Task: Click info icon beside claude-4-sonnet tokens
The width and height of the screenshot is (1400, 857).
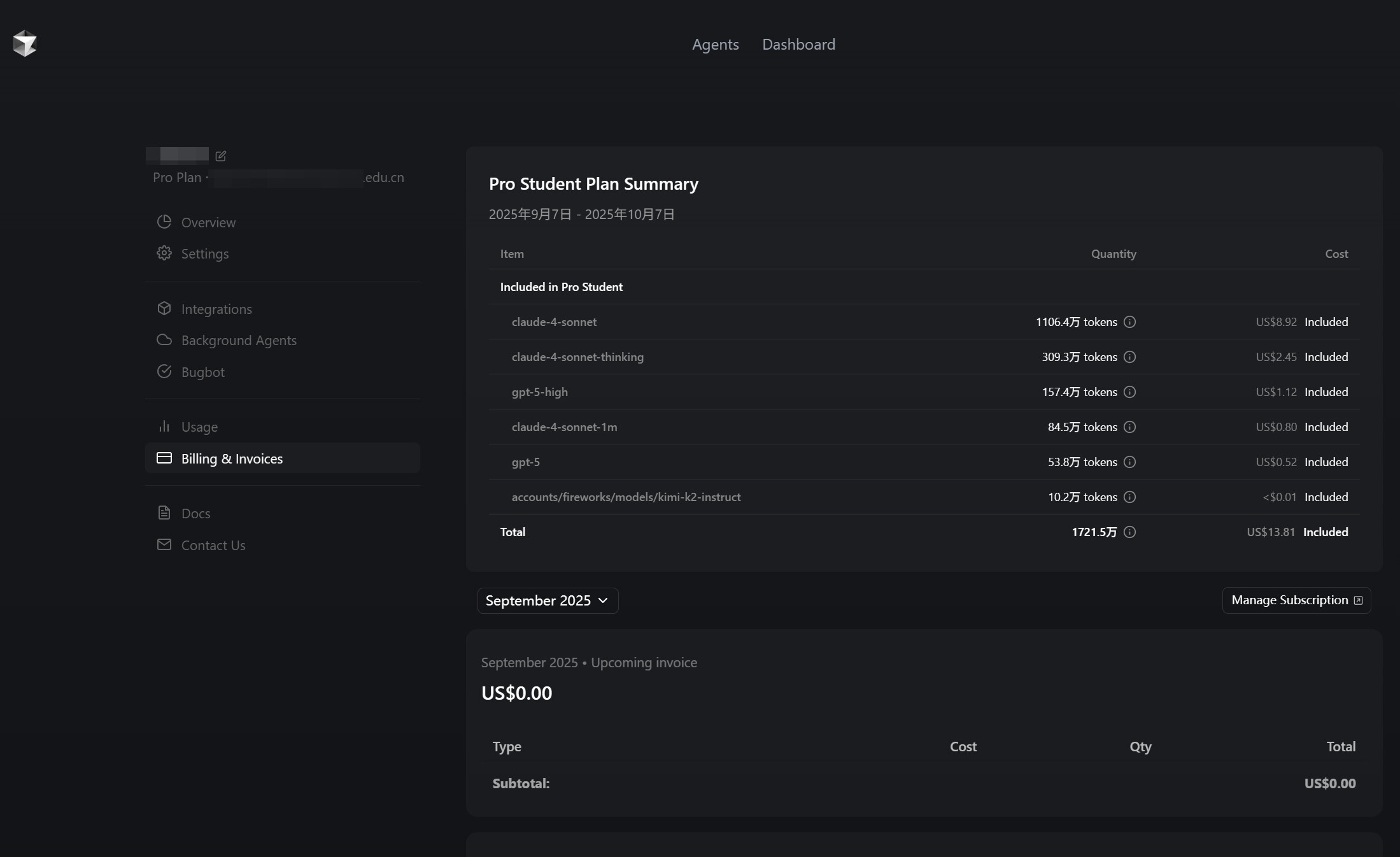Action: click(1129, 322)
